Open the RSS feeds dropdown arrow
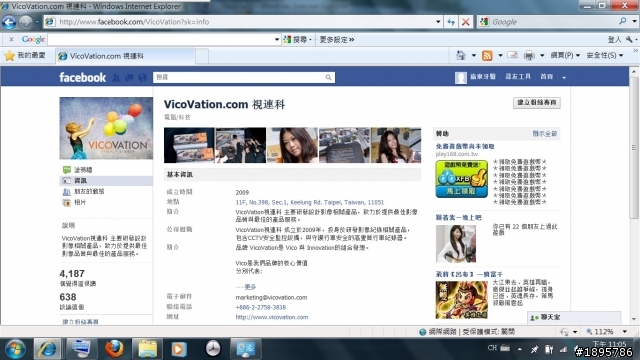The width and height of the screenshot is (640, 360). tap(500, 55)
